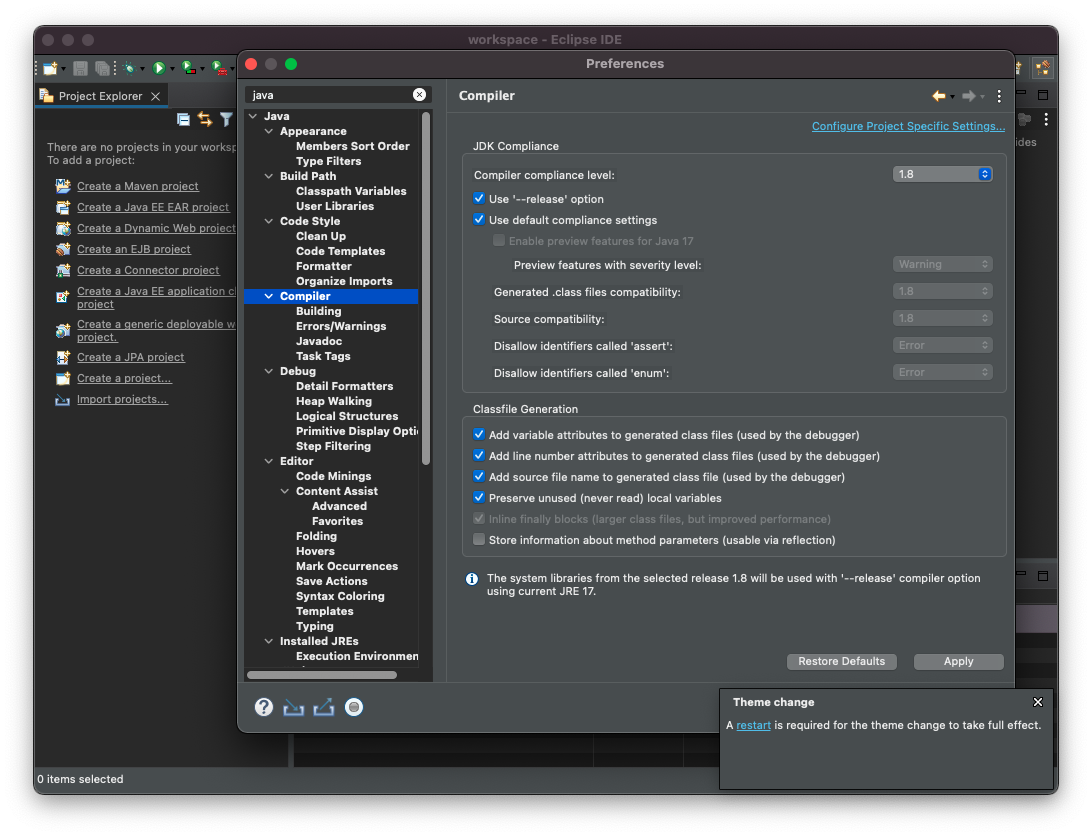This screenshot has height=836, width=1092.
Task: Click the Import projects icon
Action: tap(63, 400)
